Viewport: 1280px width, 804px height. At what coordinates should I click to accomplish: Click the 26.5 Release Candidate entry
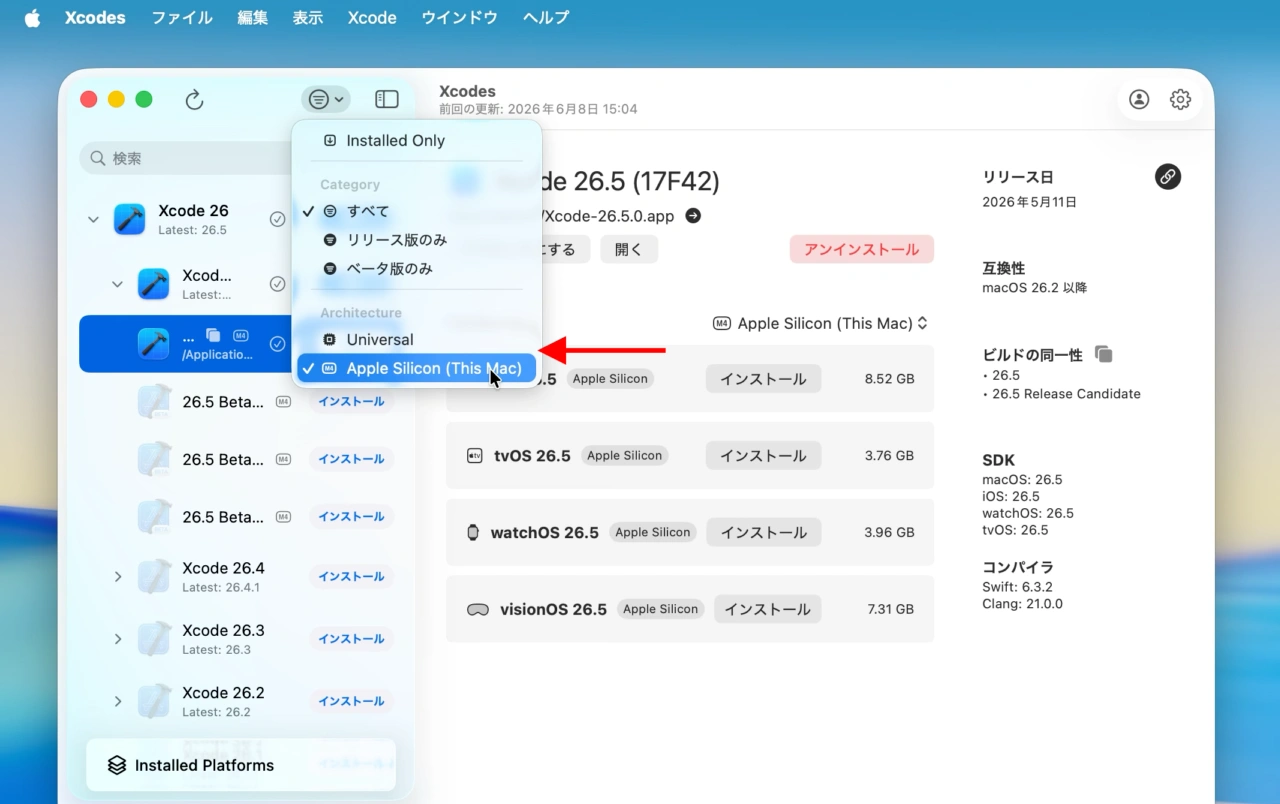[1066, 394]
